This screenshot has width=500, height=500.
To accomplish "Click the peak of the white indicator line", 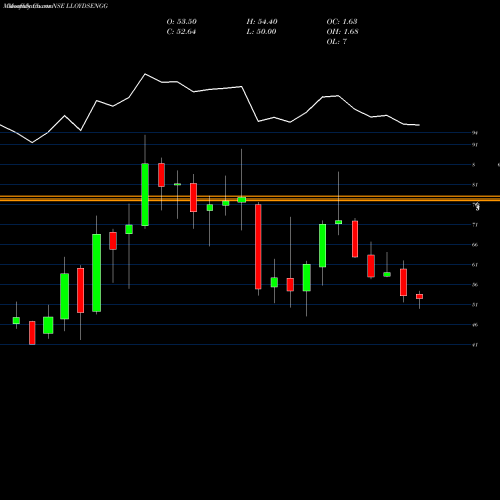I will (145, 74).
